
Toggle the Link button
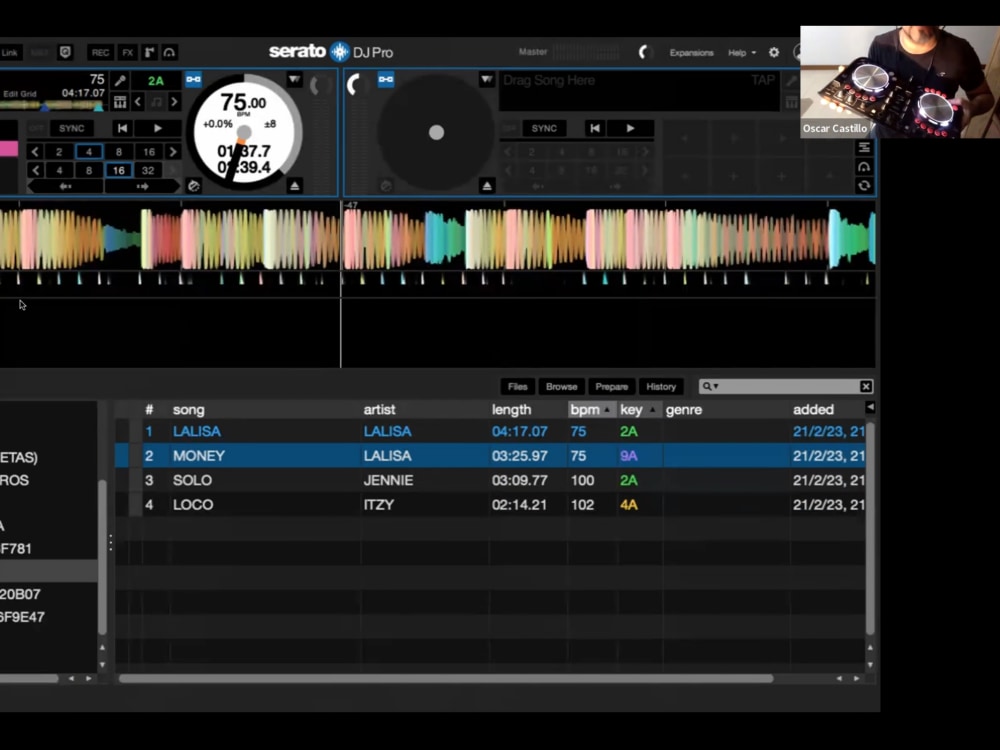(x=9, y=52)
